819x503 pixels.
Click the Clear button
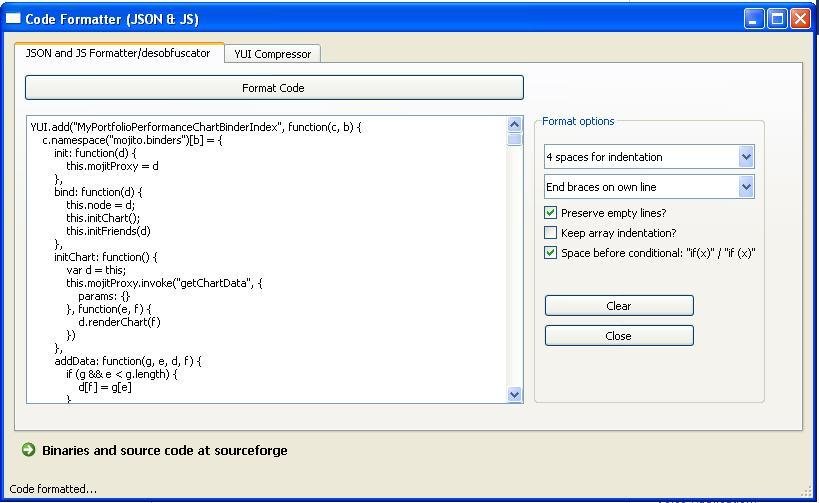(619, 306)
